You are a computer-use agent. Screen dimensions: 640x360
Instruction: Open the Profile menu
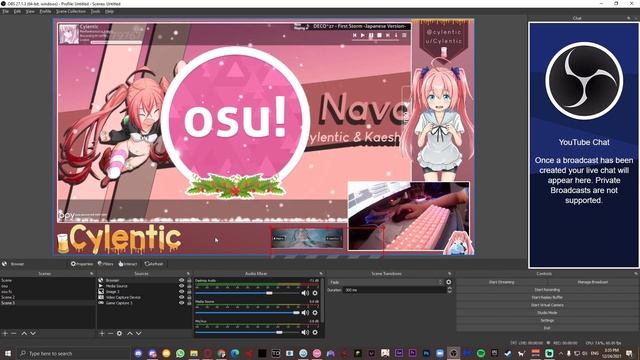(45, 11)
